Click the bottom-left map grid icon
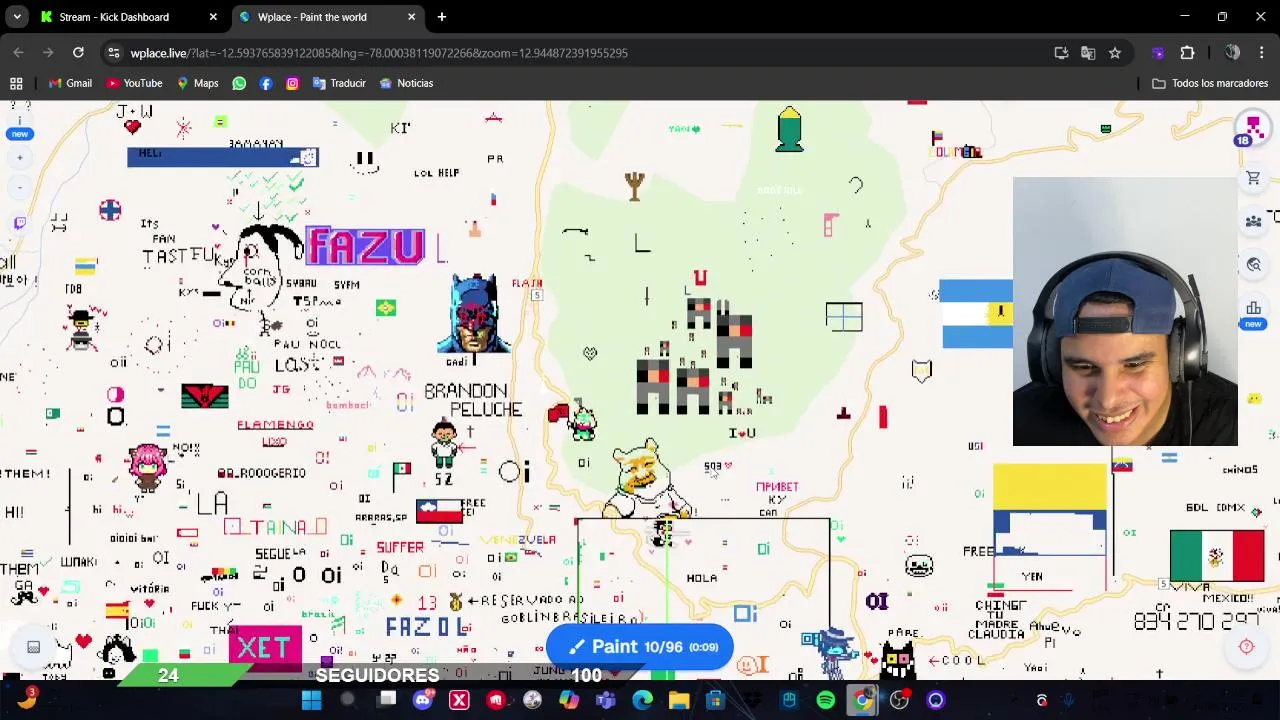1280x720 pixels. (33, 647)
